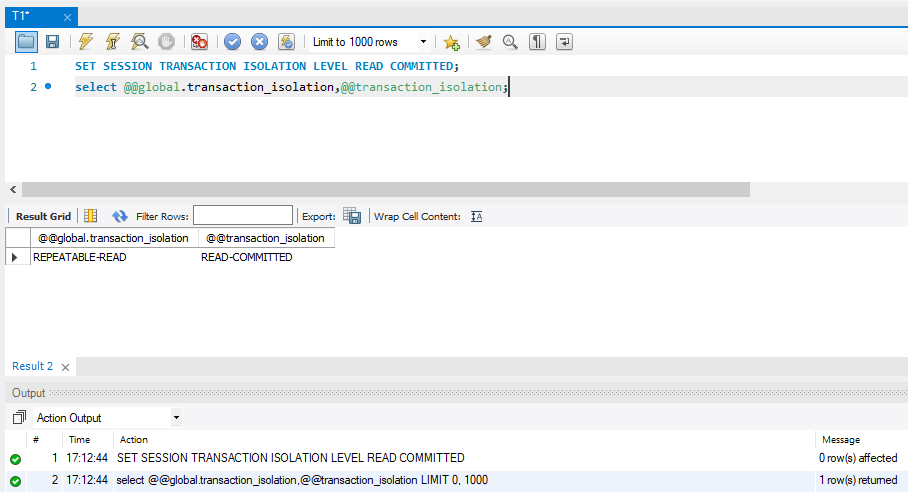Click the '1 row(s) returned' message

pyautogui.click(x=858, y=480)
